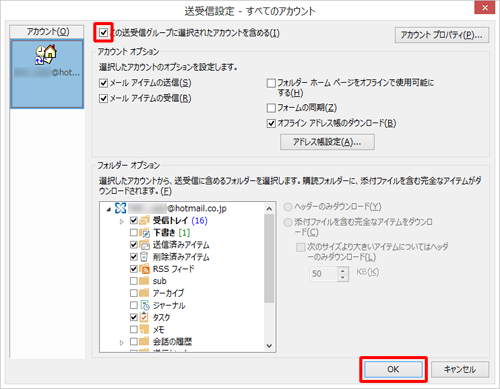500x389 pixels.
Task: Click the 送信済みアイテム folder icon
Action: click(x=145, y=245)
